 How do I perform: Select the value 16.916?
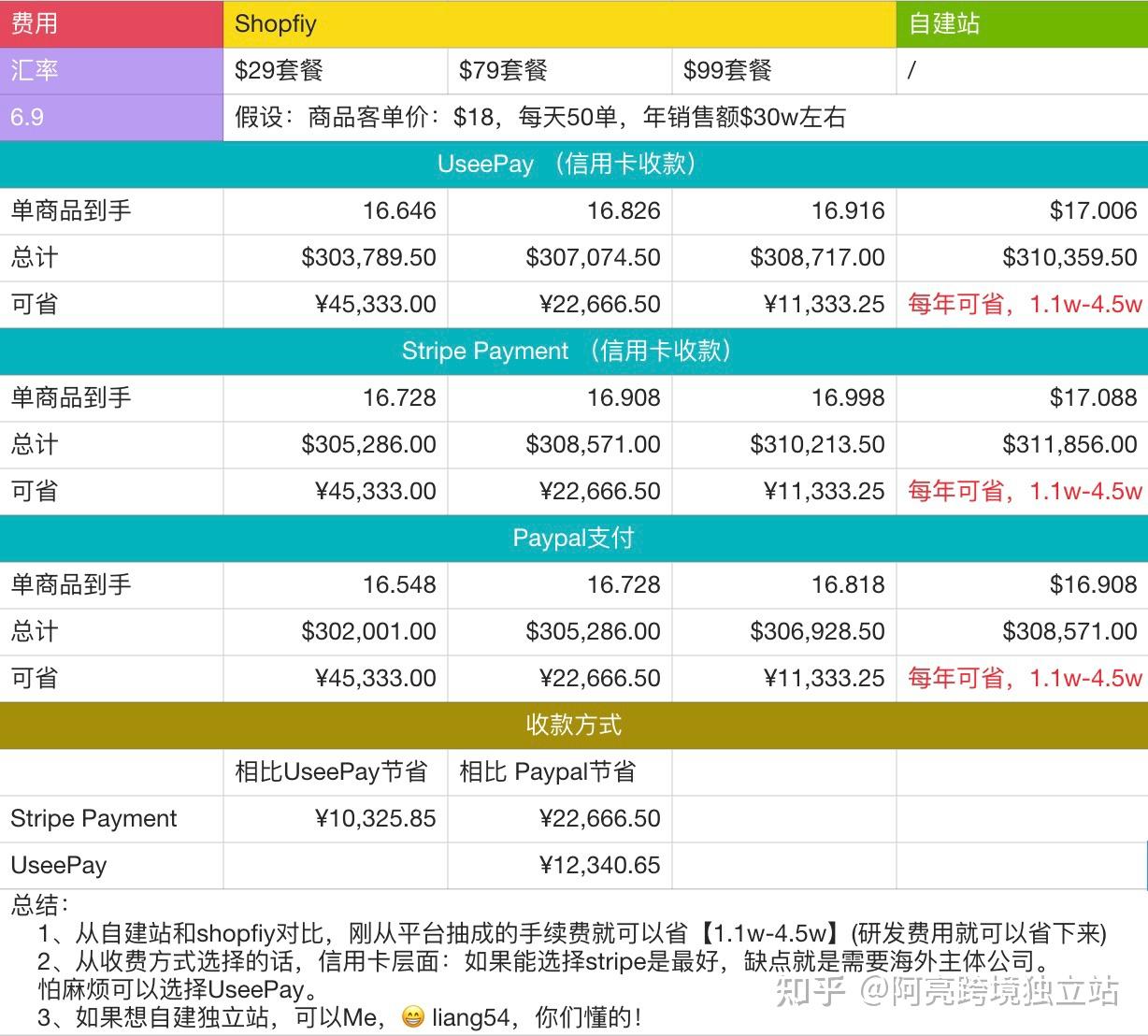click(848, 210)
